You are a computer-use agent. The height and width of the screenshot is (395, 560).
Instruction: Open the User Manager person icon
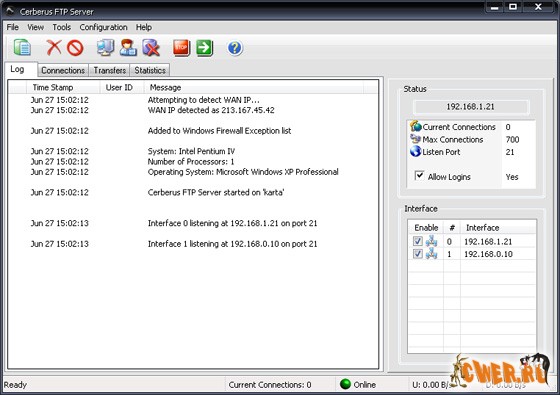(x=128, y=48)
